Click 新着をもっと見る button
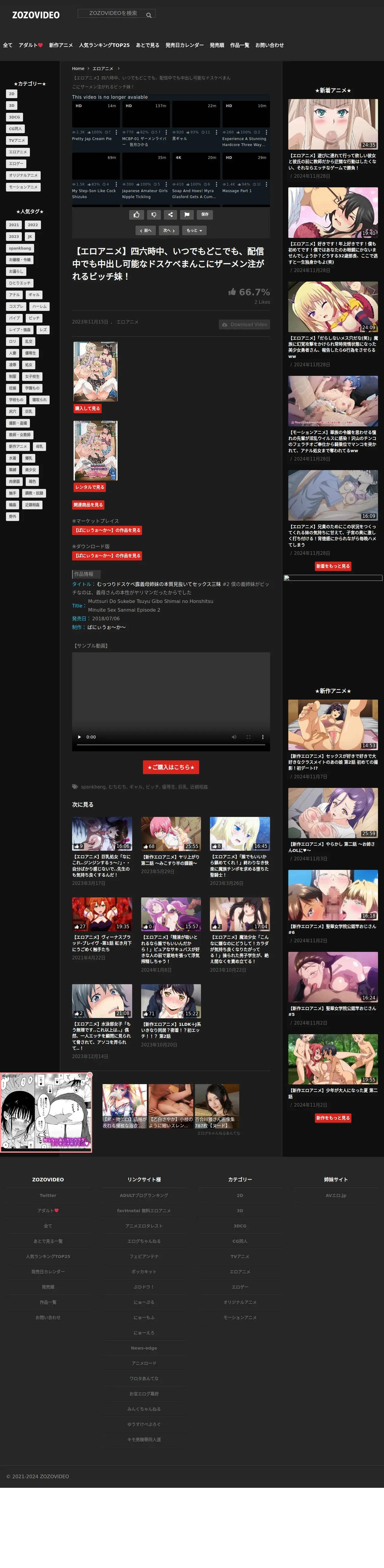Image resolution: width=384 pixels, height=1568 pixels. (x=333, y=566)
